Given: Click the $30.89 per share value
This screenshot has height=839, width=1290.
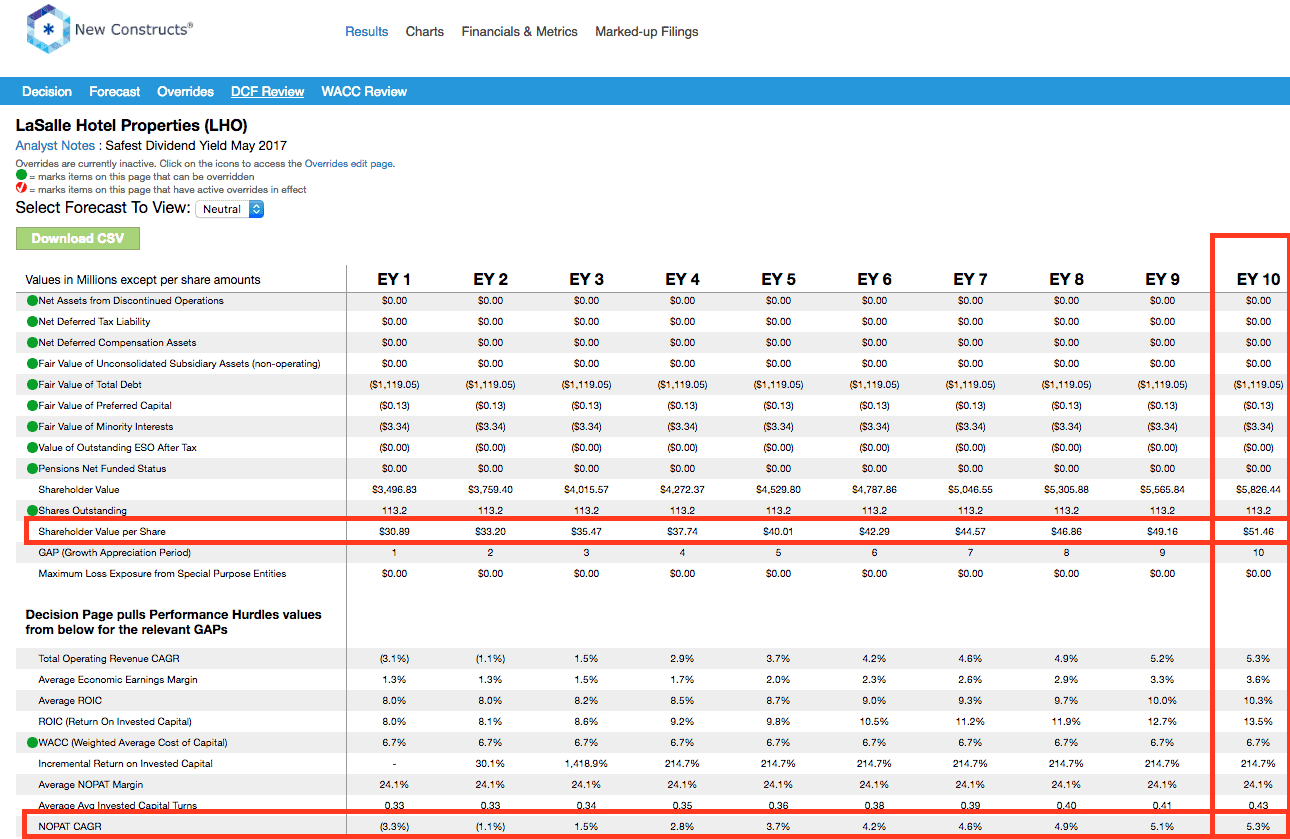Looking at the screenshot, I should (x=394, y=531).
